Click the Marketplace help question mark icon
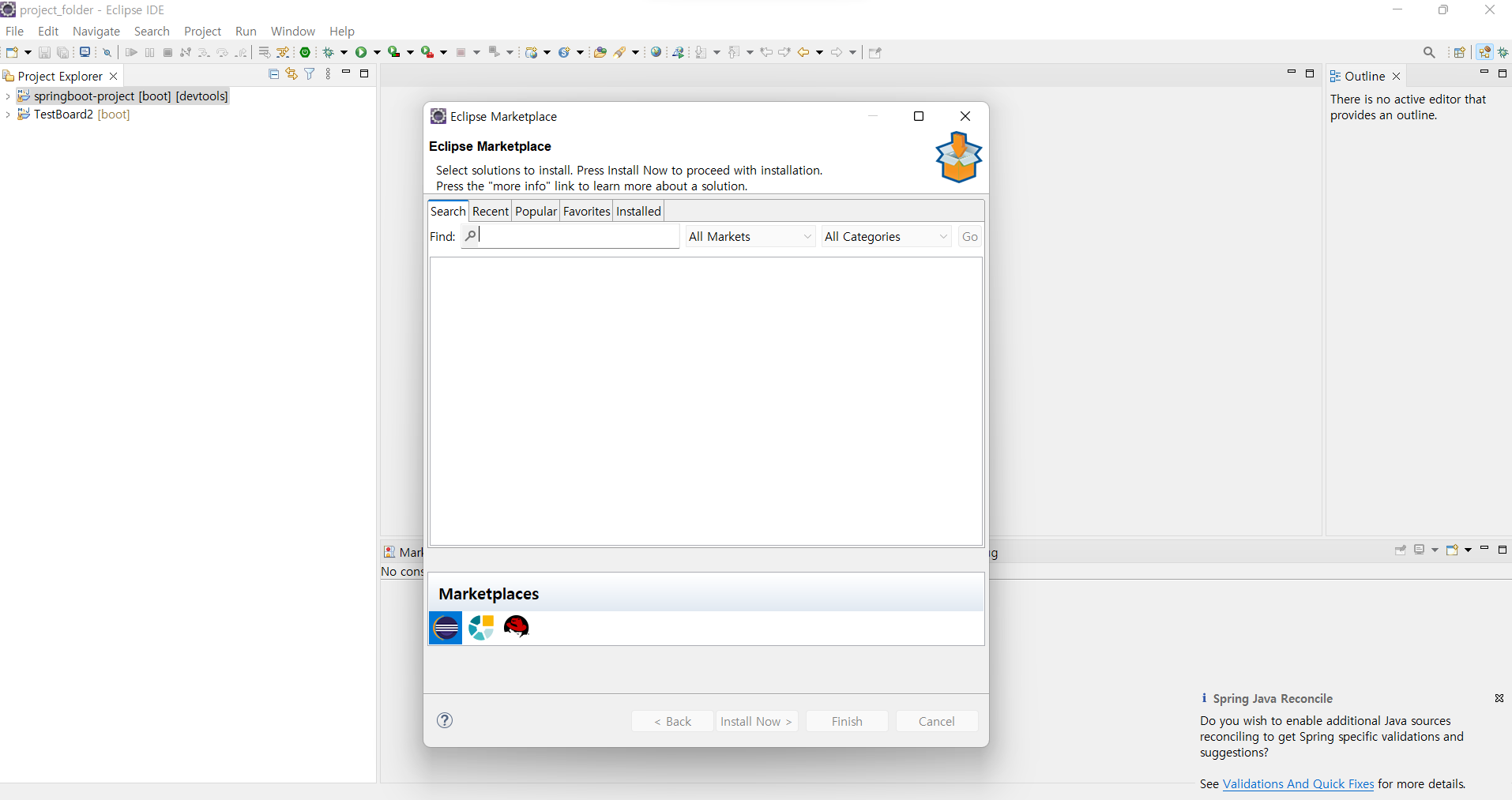This screenshot has height=800, width=1512. [x=445, y=719]
